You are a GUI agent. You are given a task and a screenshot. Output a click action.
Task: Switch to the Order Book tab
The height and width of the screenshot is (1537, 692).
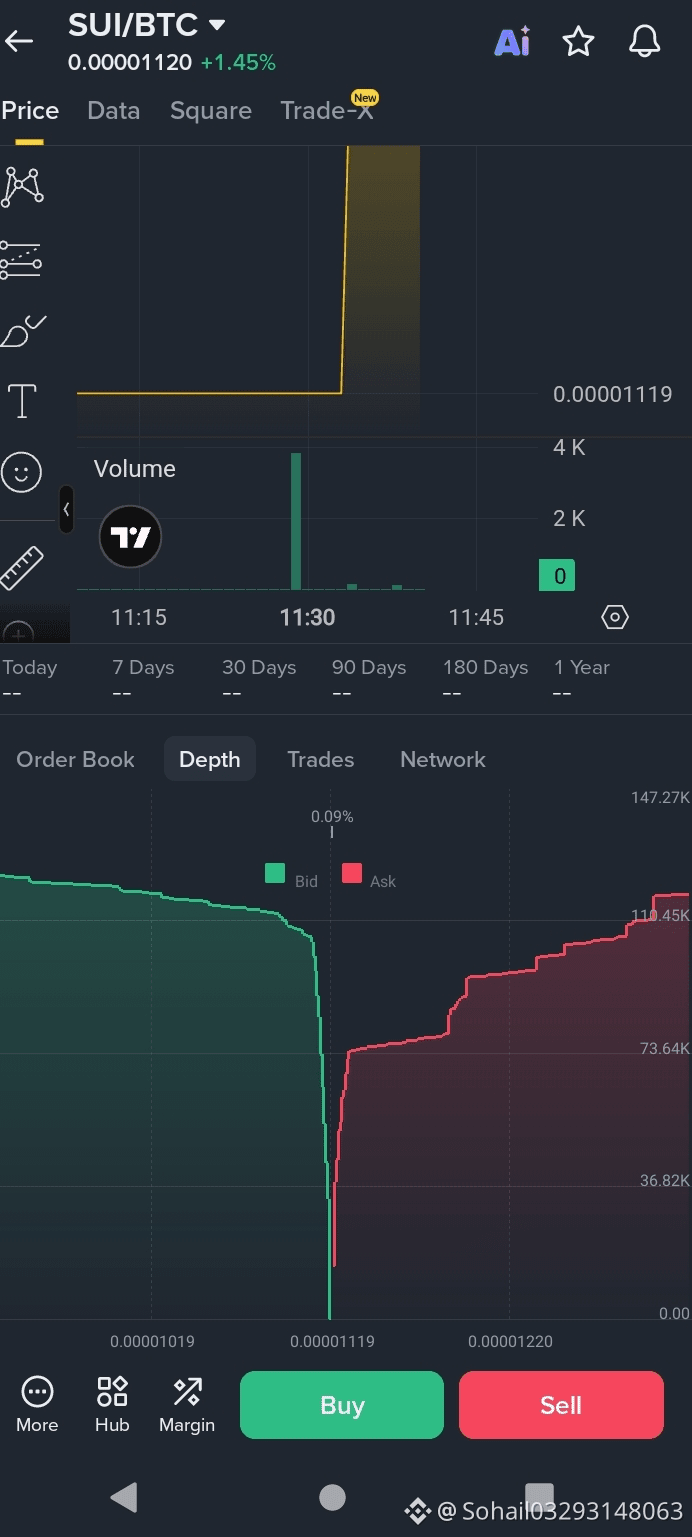tap(75, 759)
